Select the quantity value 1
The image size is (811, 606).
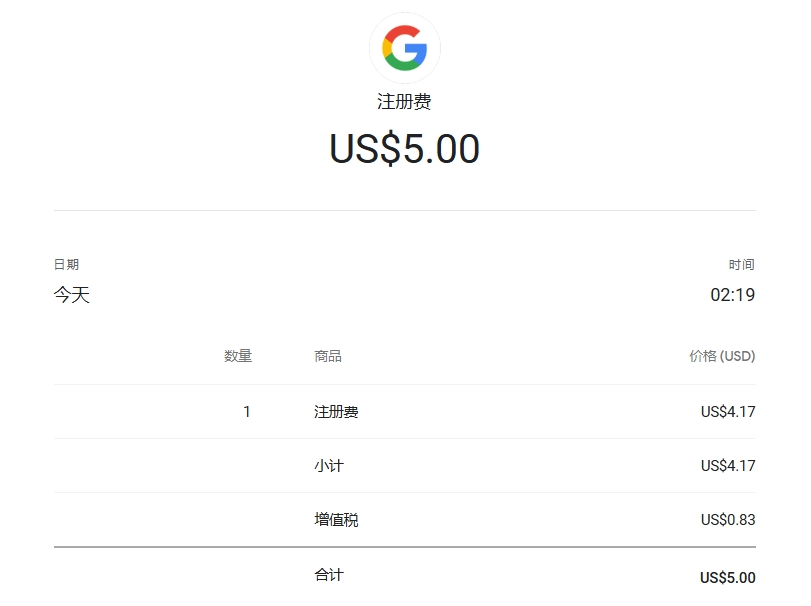click(x=247, y=412)
